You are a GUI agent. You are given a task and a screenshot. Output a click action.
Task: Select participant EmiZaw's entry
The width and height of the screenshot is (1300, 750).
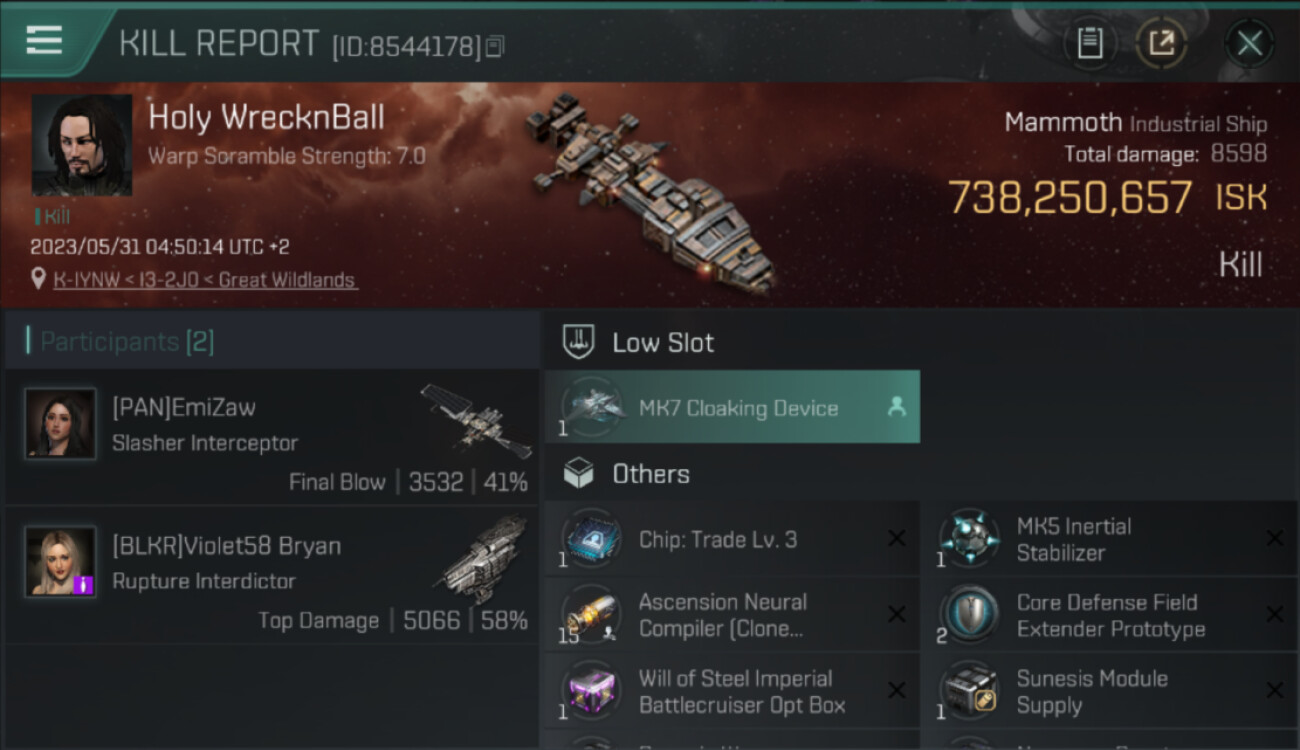click(x=272, y=439)
